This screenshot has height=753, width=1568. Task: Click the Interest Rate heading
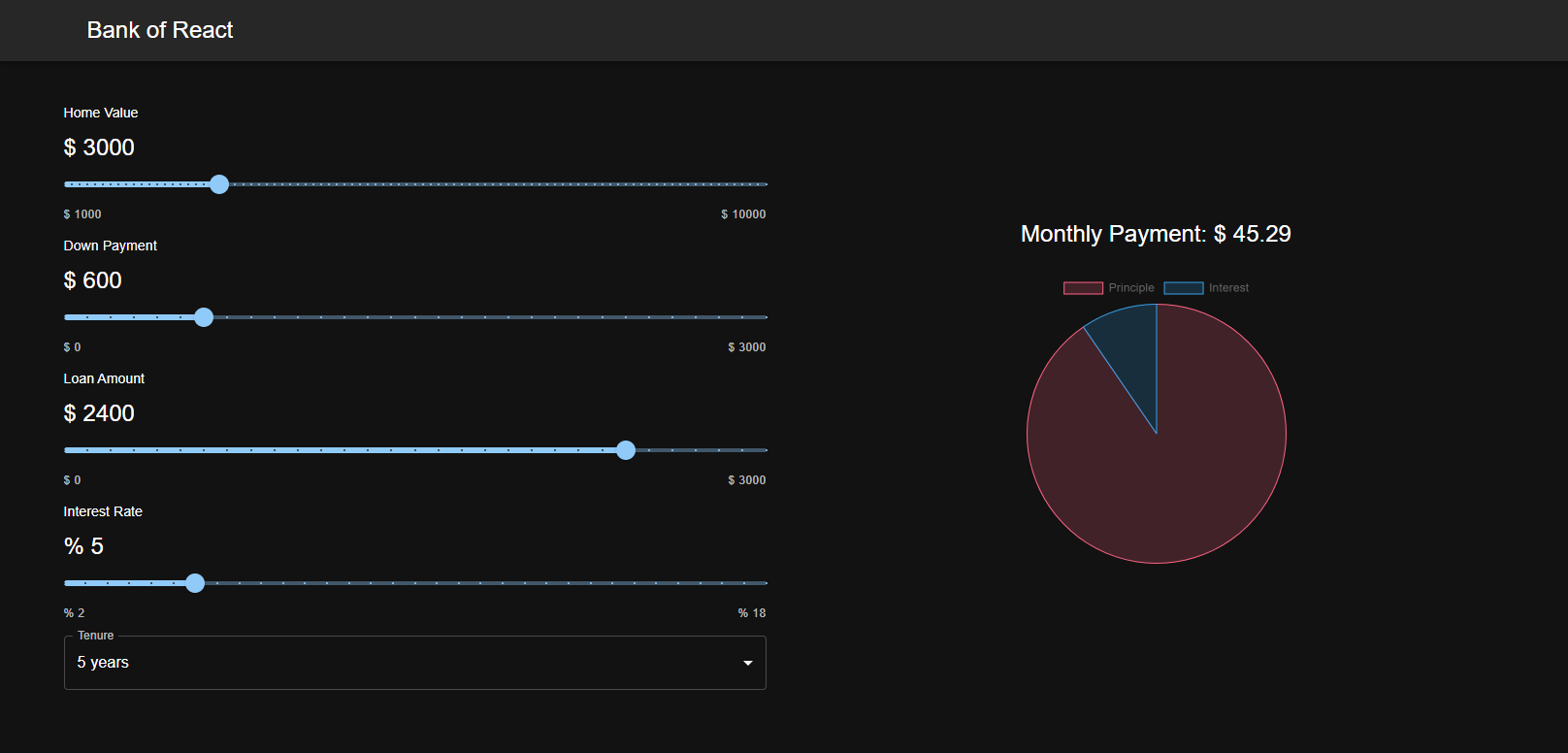pos(103,511)
